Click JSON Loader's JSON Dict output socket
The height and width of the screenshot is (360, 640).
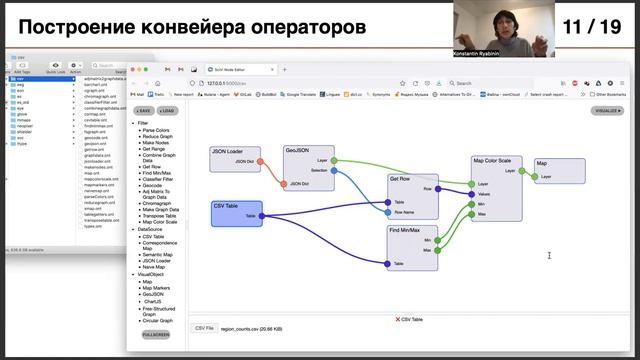tap(260, 162)
